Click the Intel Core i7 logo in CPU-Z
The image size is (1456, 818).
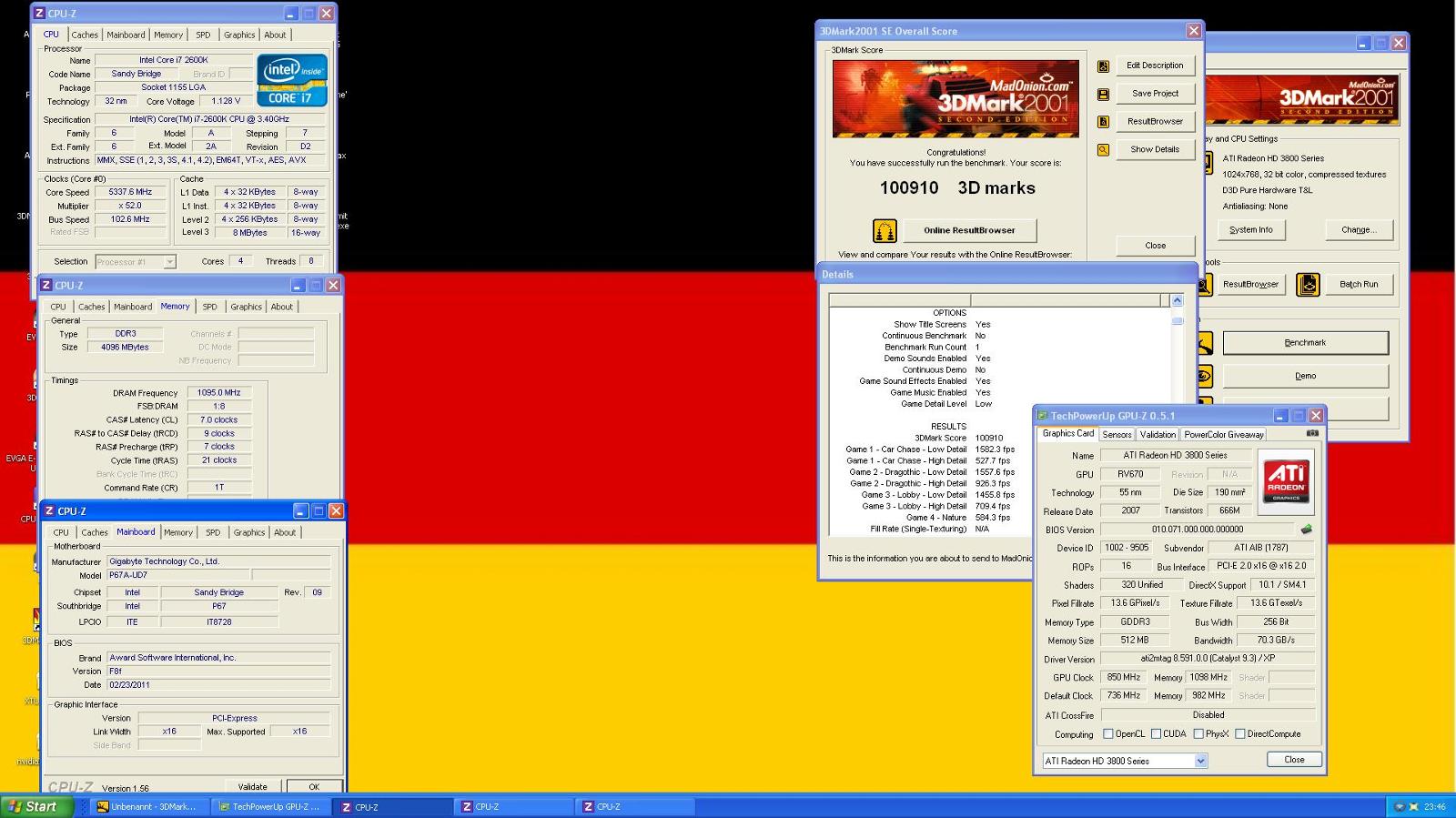pyautogui.click(x=293, y=81)
